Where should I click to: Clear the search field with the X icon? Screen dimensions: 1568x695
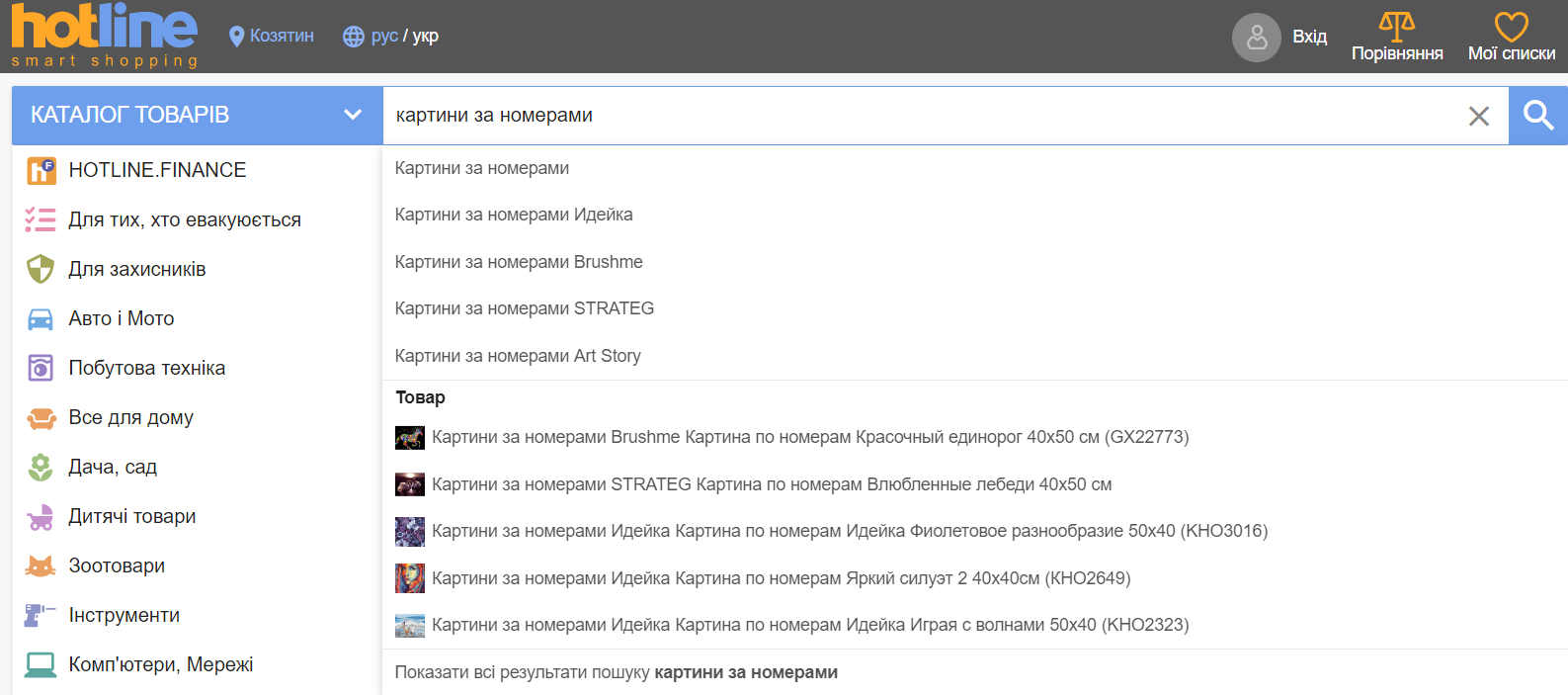click(x=1478, y=116)
